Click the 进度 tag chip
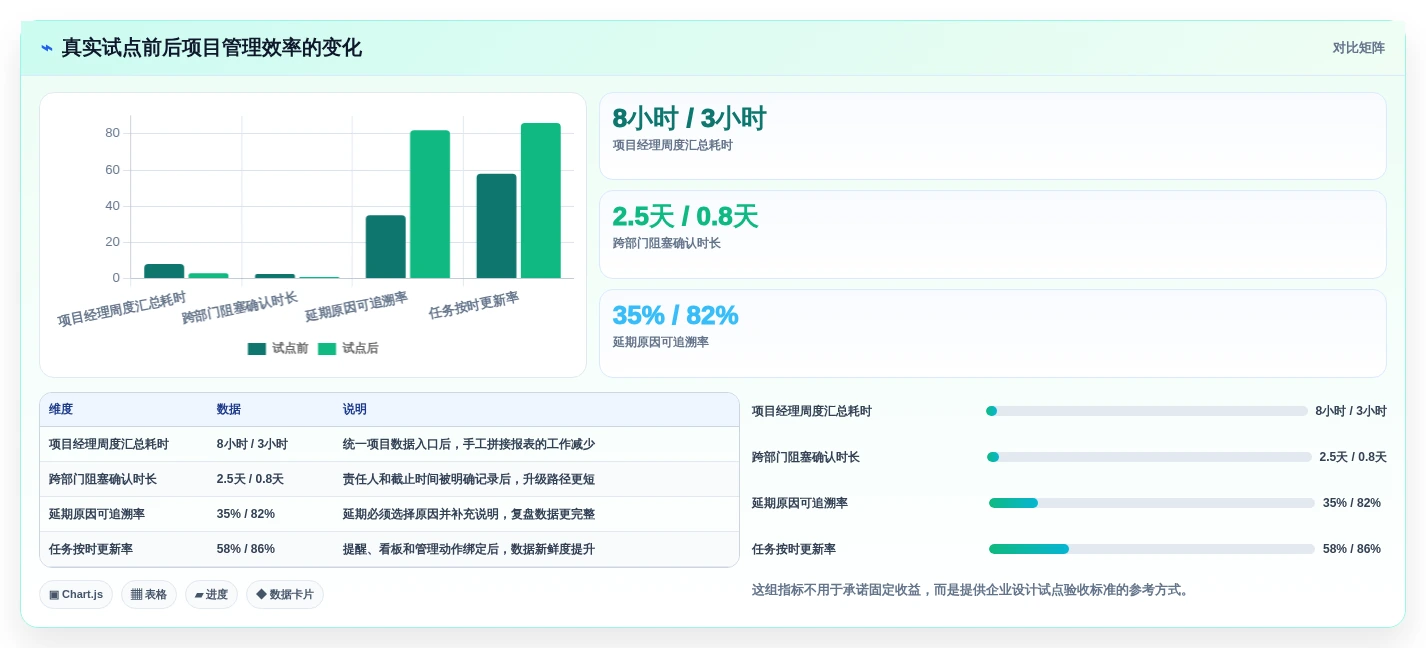Image resolution: width=1426 pixels, height=648 pixels. click(x=211, y=594)
